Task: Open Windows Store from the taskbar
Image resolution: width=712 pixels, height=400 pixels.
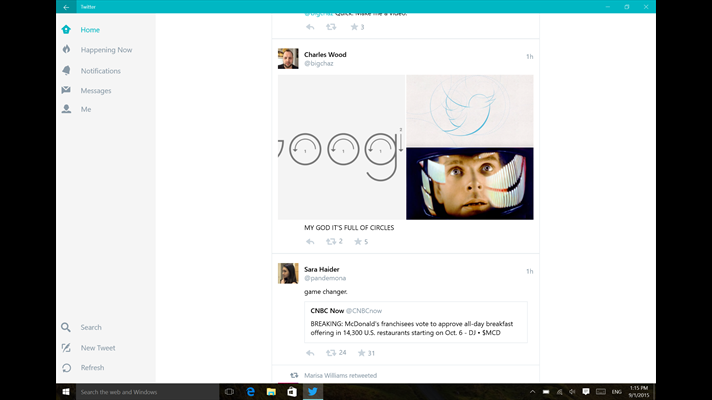Action: click(292, 392)
